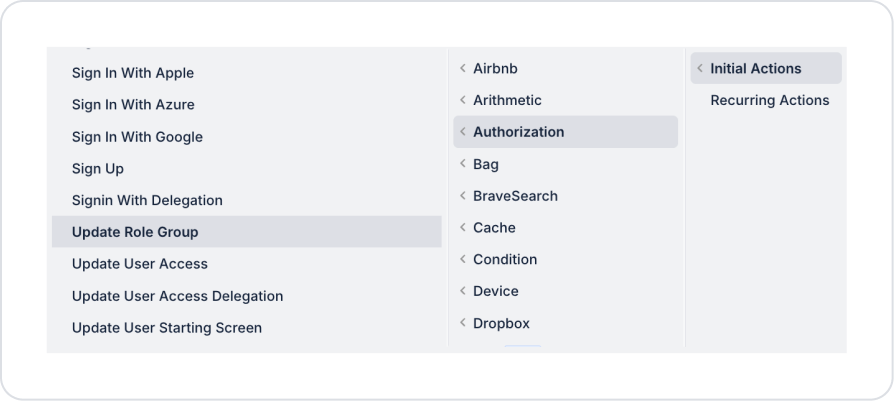Viewport: 894px width, 401px height.
Task: Expand the Arithmetic submenu chevron
Action: [463, 100]
